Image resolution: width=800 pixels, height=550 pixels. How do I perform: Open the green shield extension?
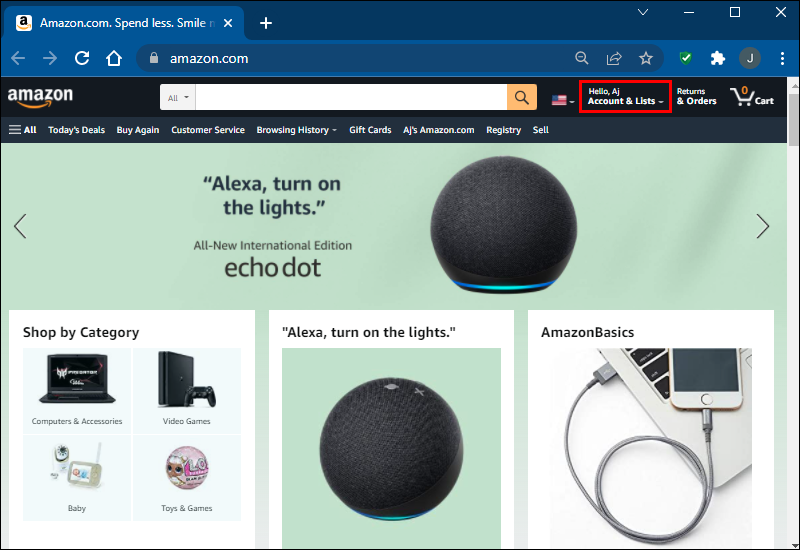click(686, 58)
